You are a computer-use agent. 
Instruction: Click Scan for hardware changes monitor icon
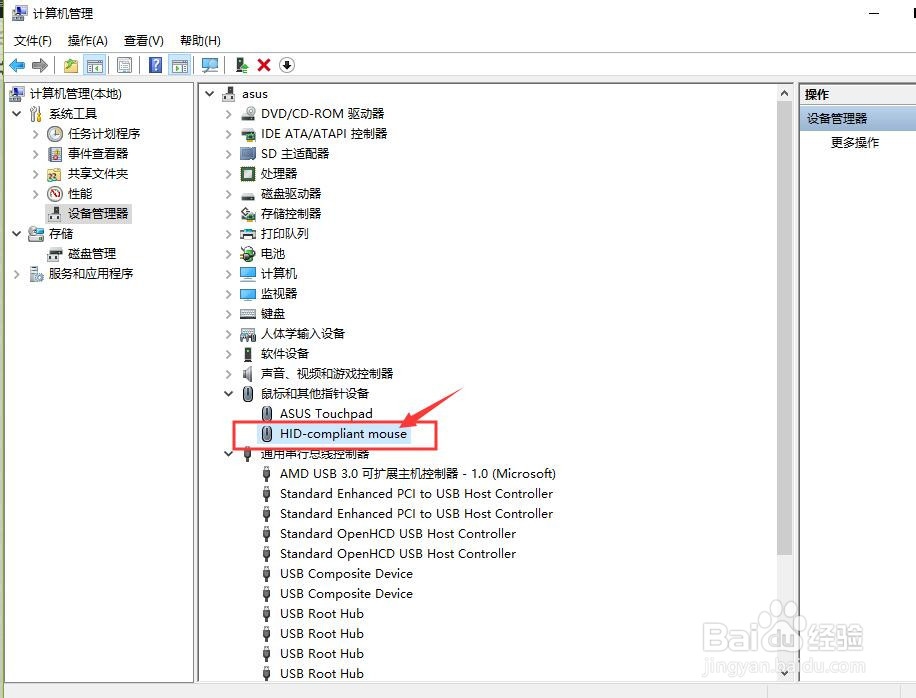click(x=210, y=65)
